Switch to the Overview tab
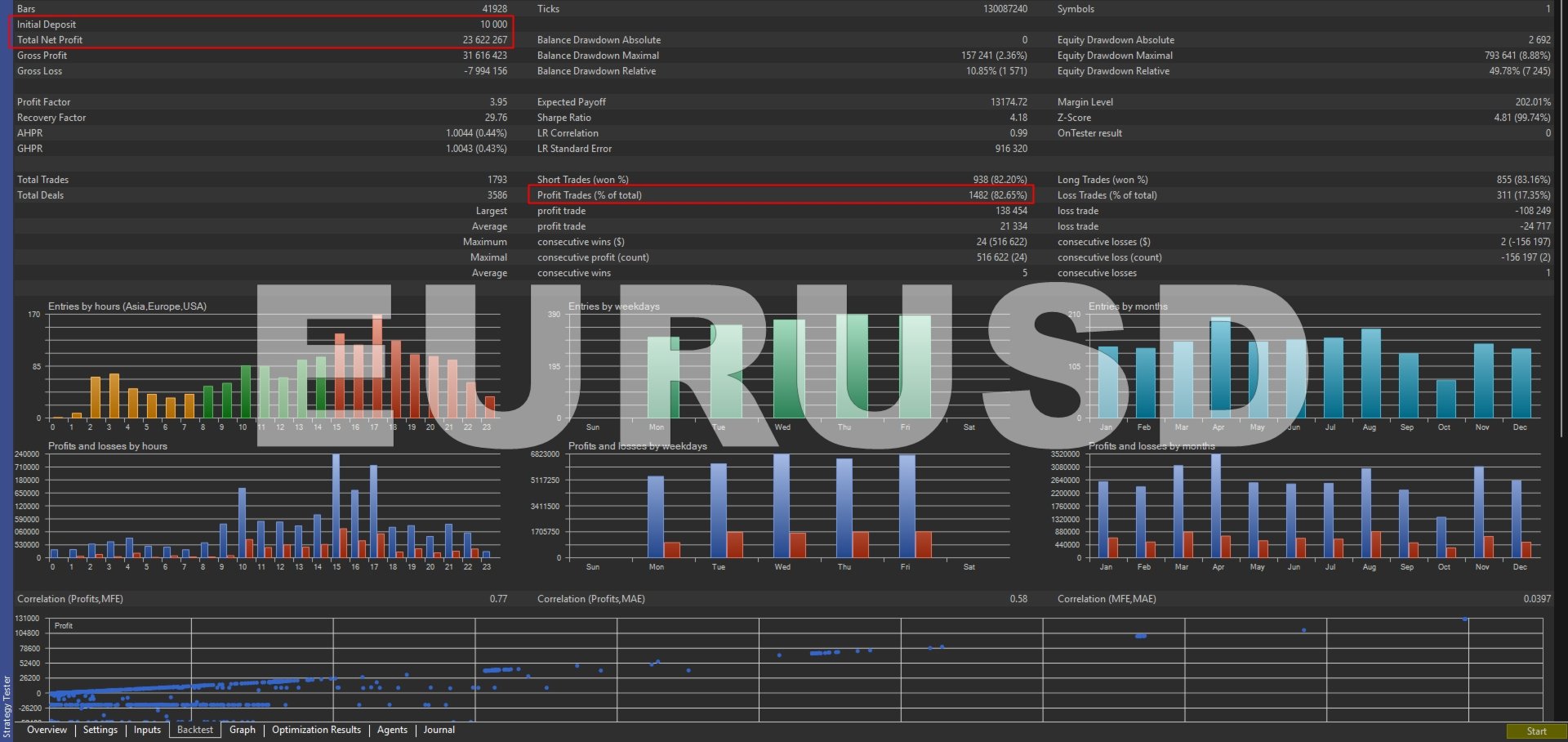 click(47, 730)
